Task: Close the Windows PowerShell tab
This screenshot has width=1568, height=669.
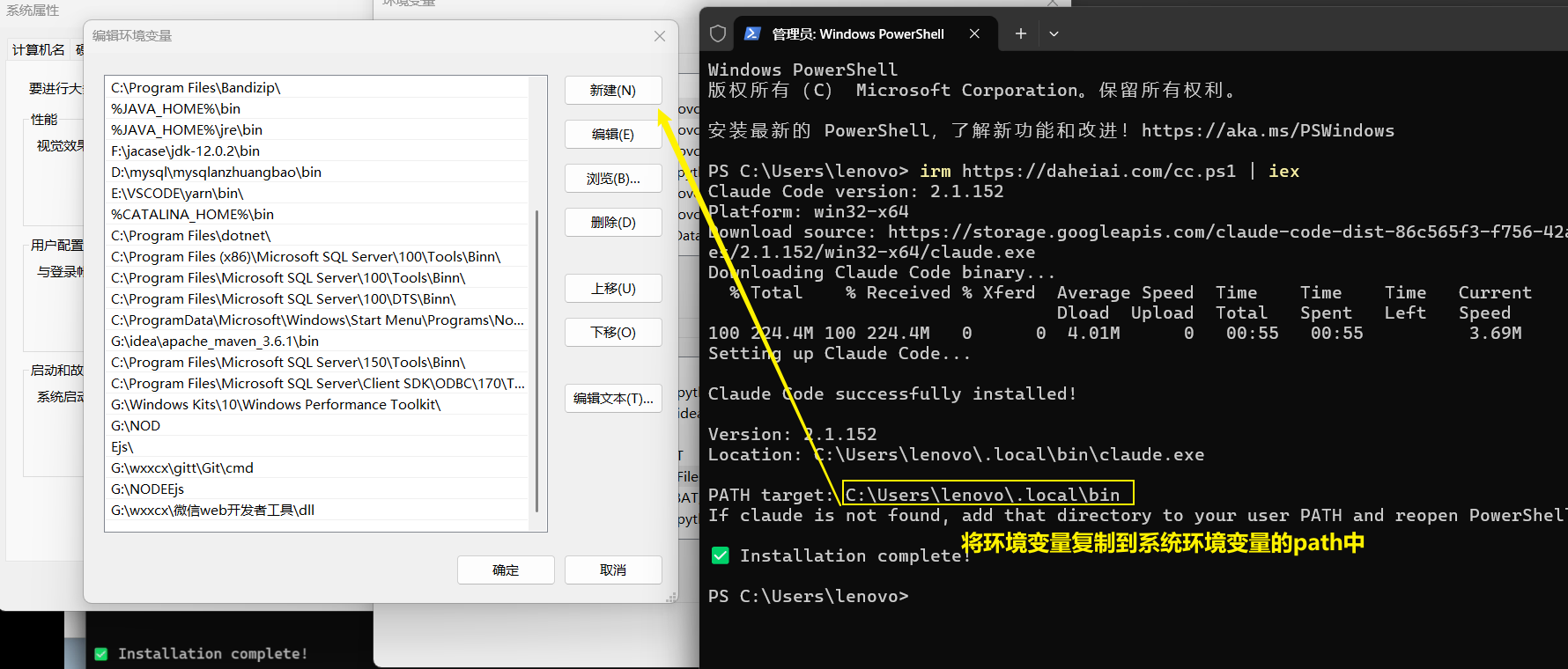Action: [x=974, y=33]
